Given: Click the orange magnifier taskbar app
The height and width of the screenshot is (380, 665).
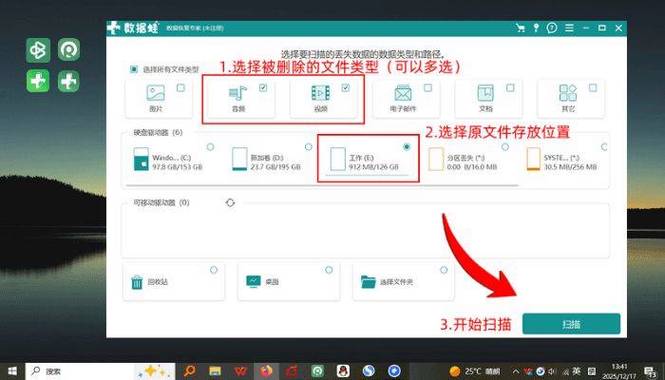Looking at the screenshot, I should [x=190, y=372].
